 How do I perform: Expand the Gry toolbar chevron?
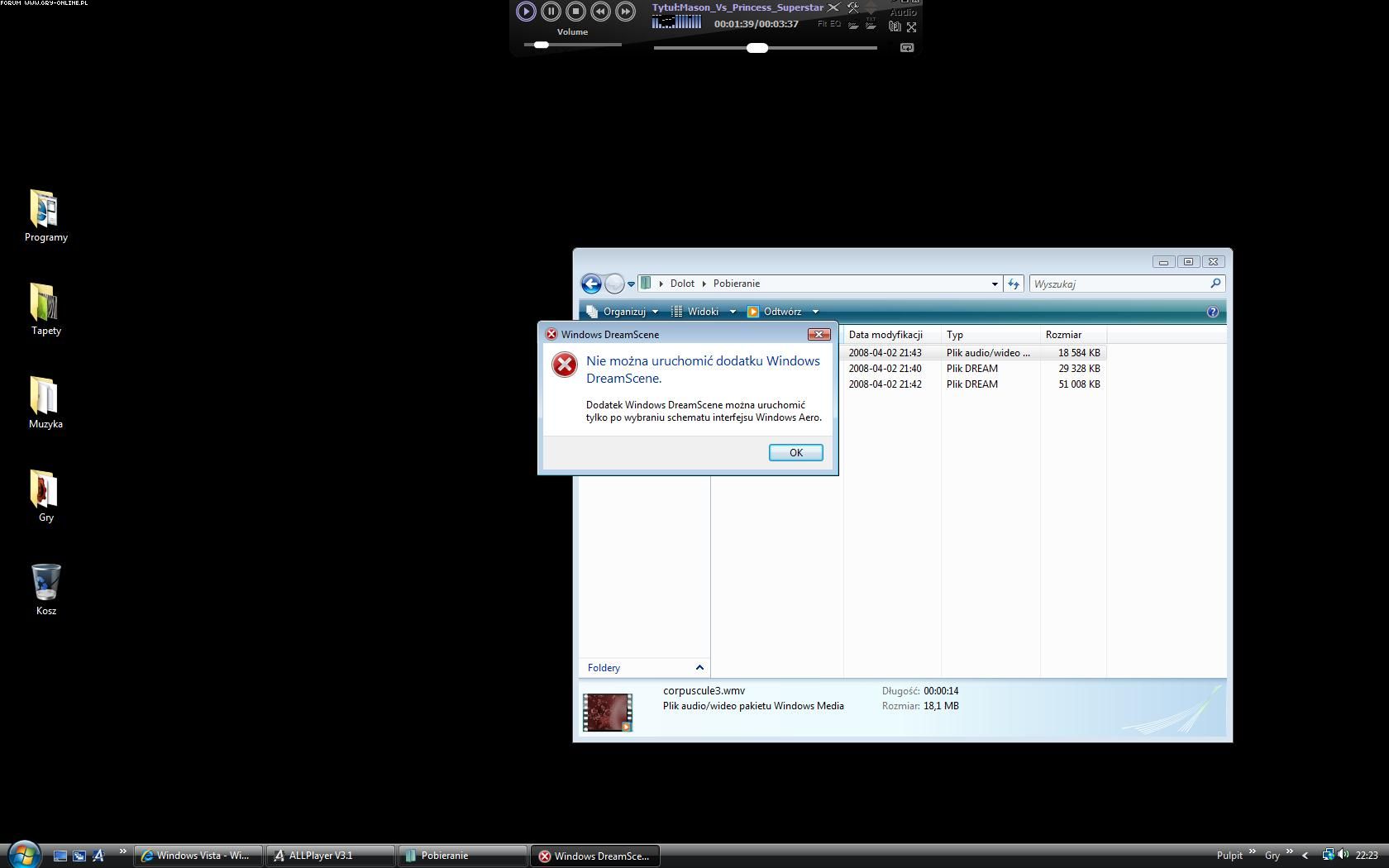[x=1289, y=851]
